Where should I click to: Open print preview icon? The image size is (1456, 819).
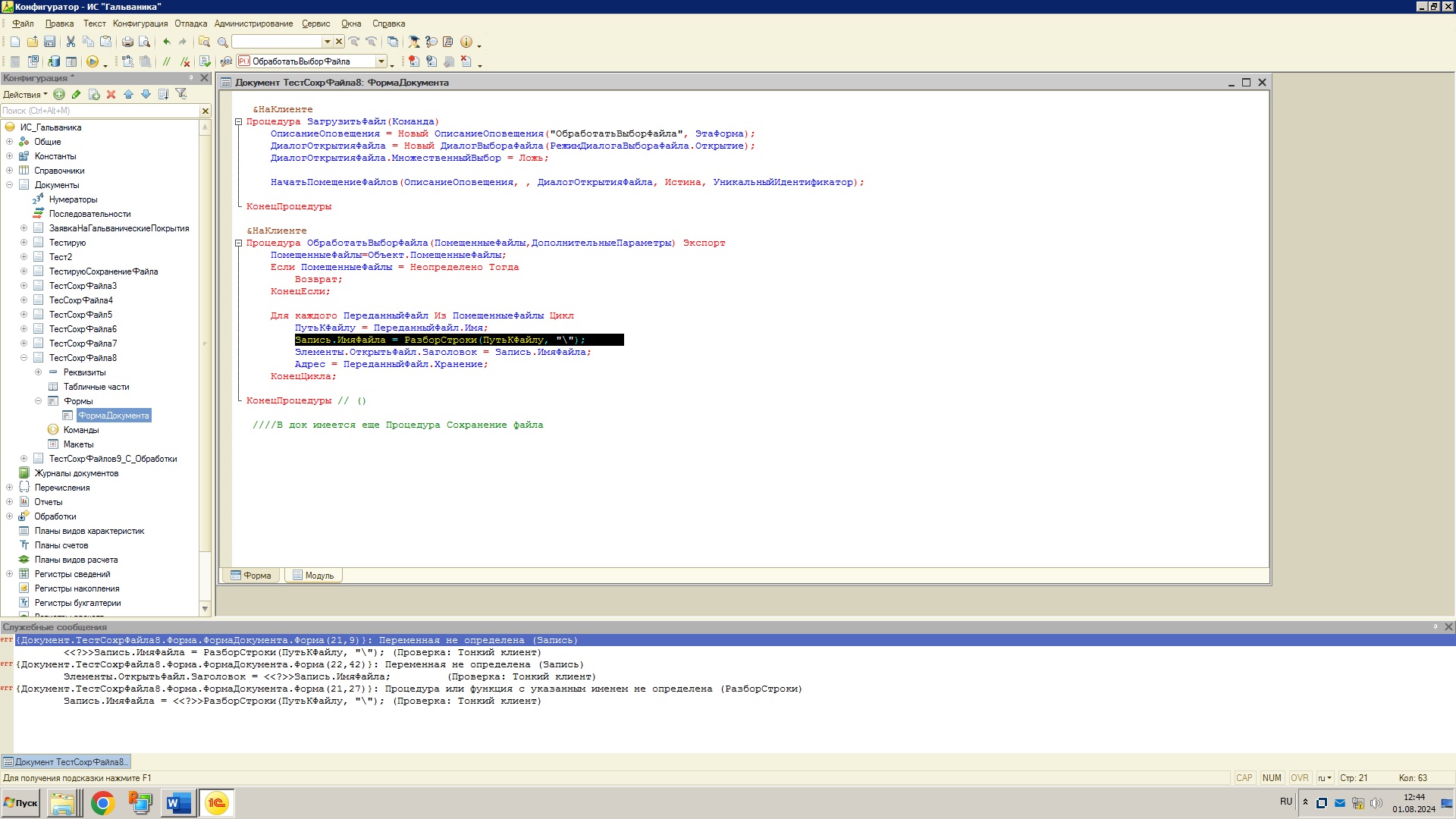pos(144,42)
